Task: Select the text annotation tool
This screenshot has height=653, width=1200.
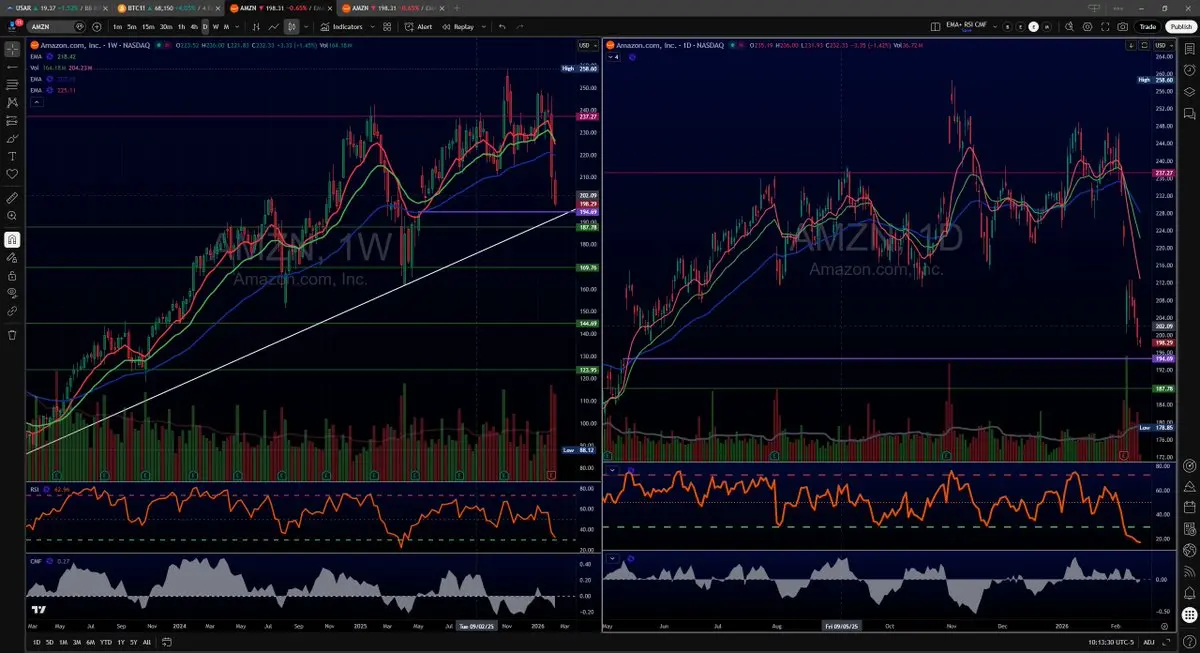Action: pyautogui.click(x=12, y=156)
